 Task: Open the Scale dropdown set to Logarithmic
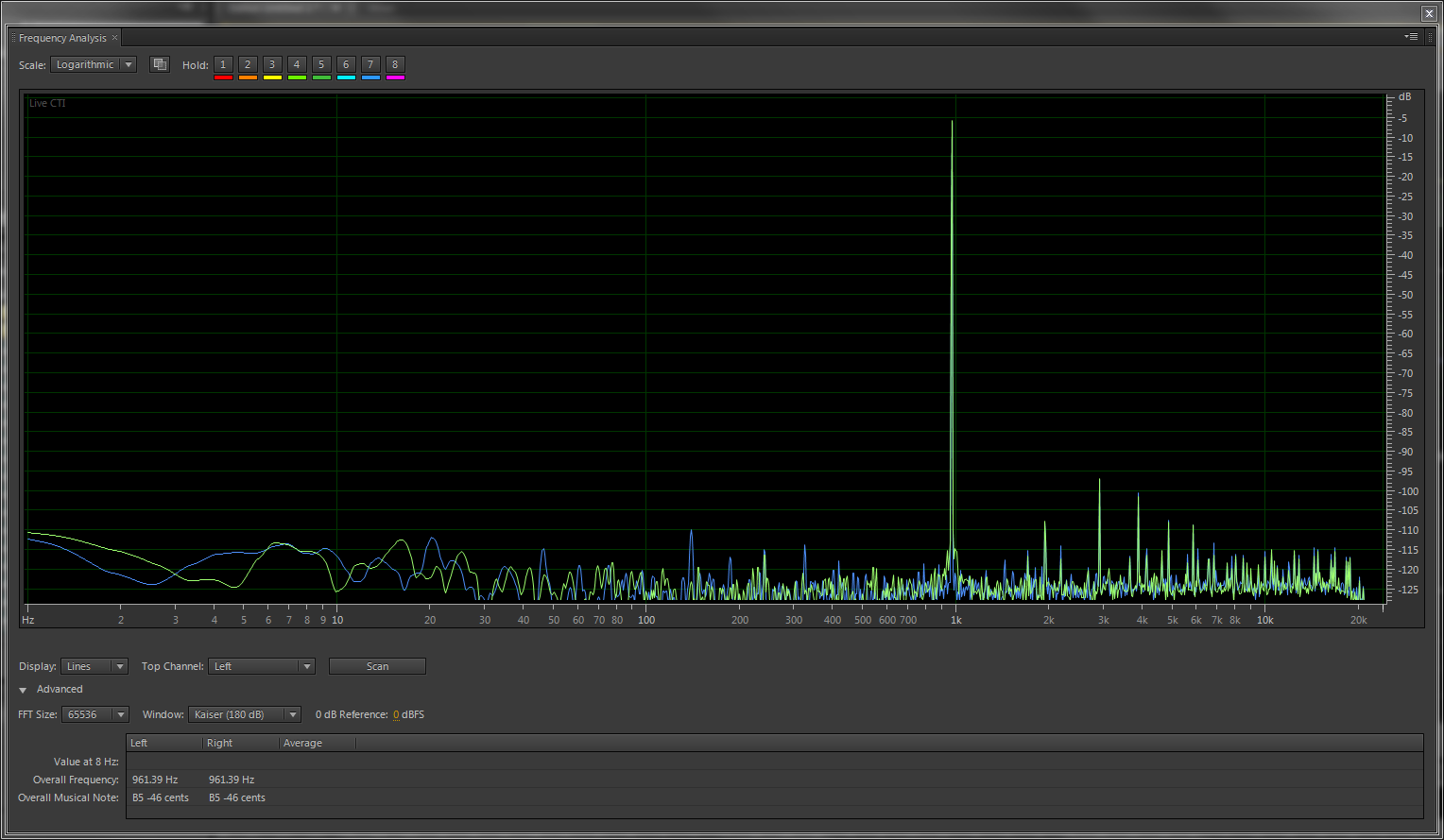pyautogui.click(x=94, y=64)
